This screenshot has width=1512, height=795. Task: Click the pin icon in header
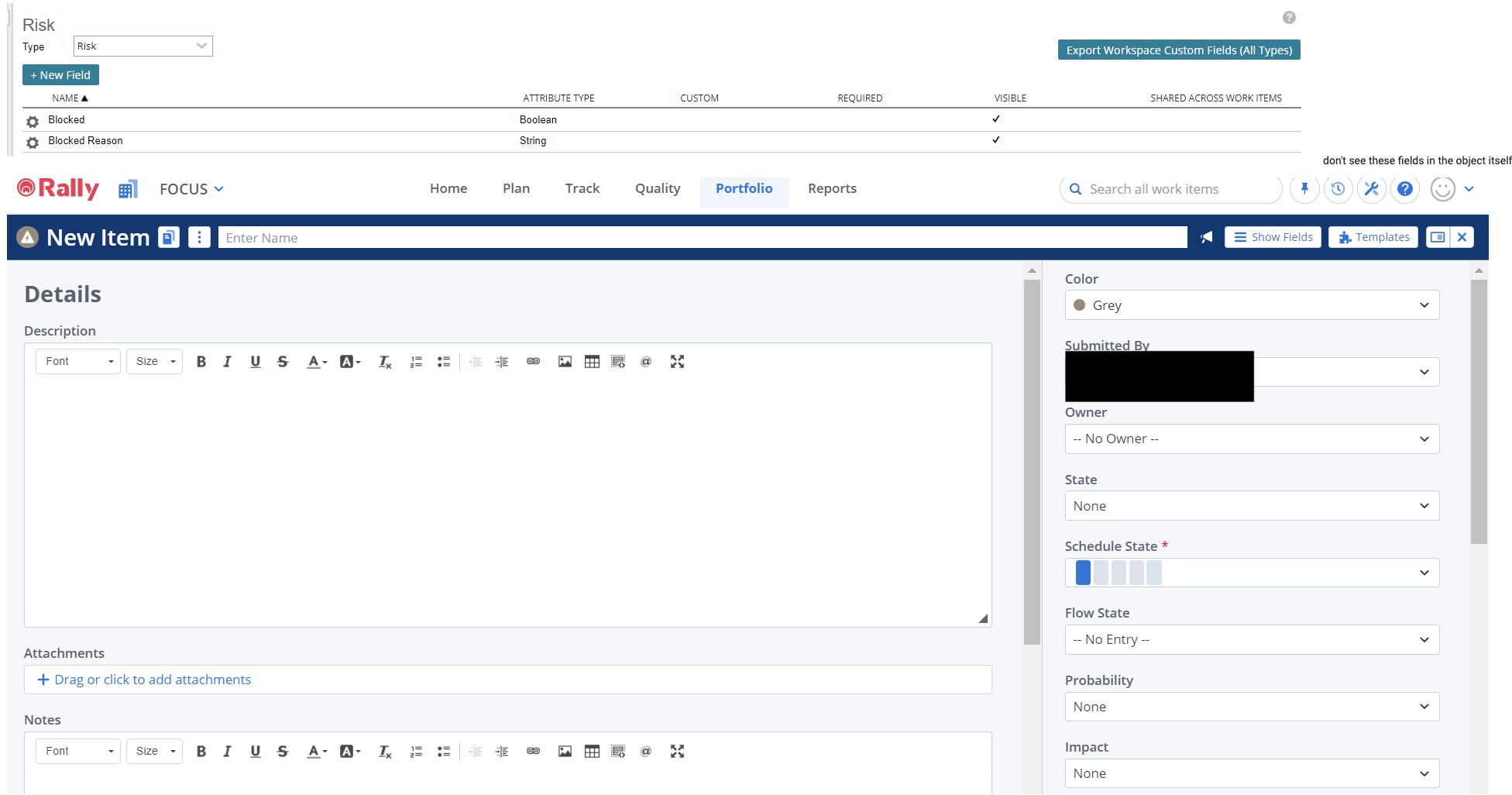1304,189
